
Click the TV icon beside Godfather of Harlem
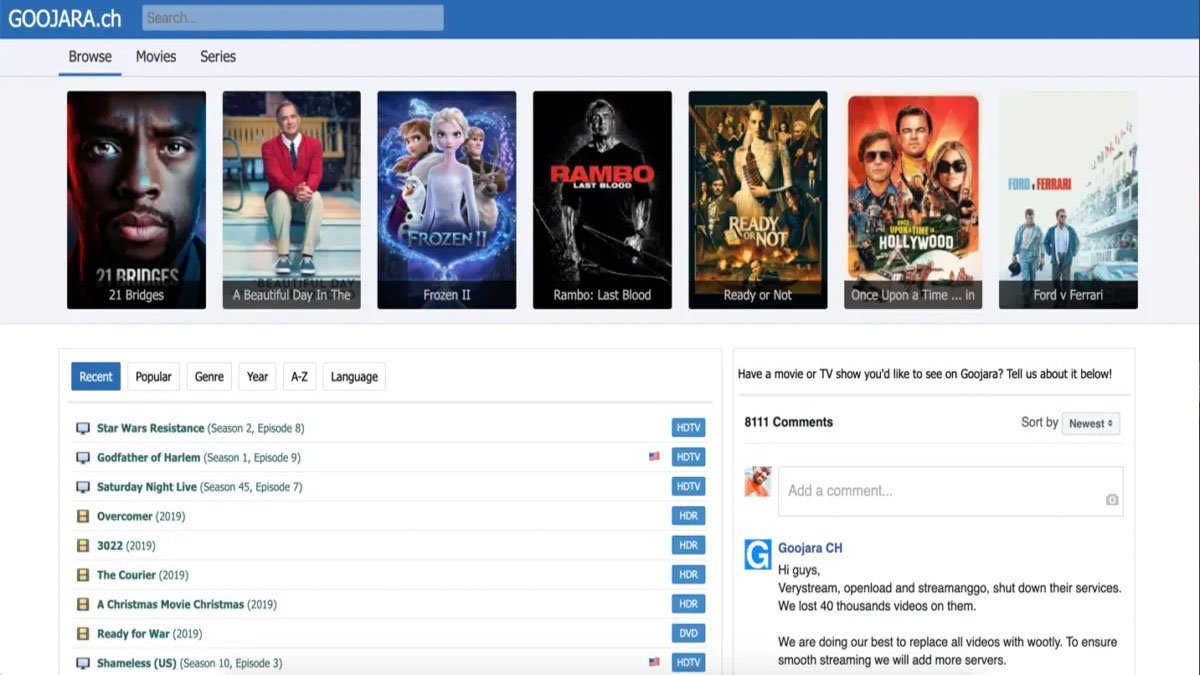[x=83, y=458]
